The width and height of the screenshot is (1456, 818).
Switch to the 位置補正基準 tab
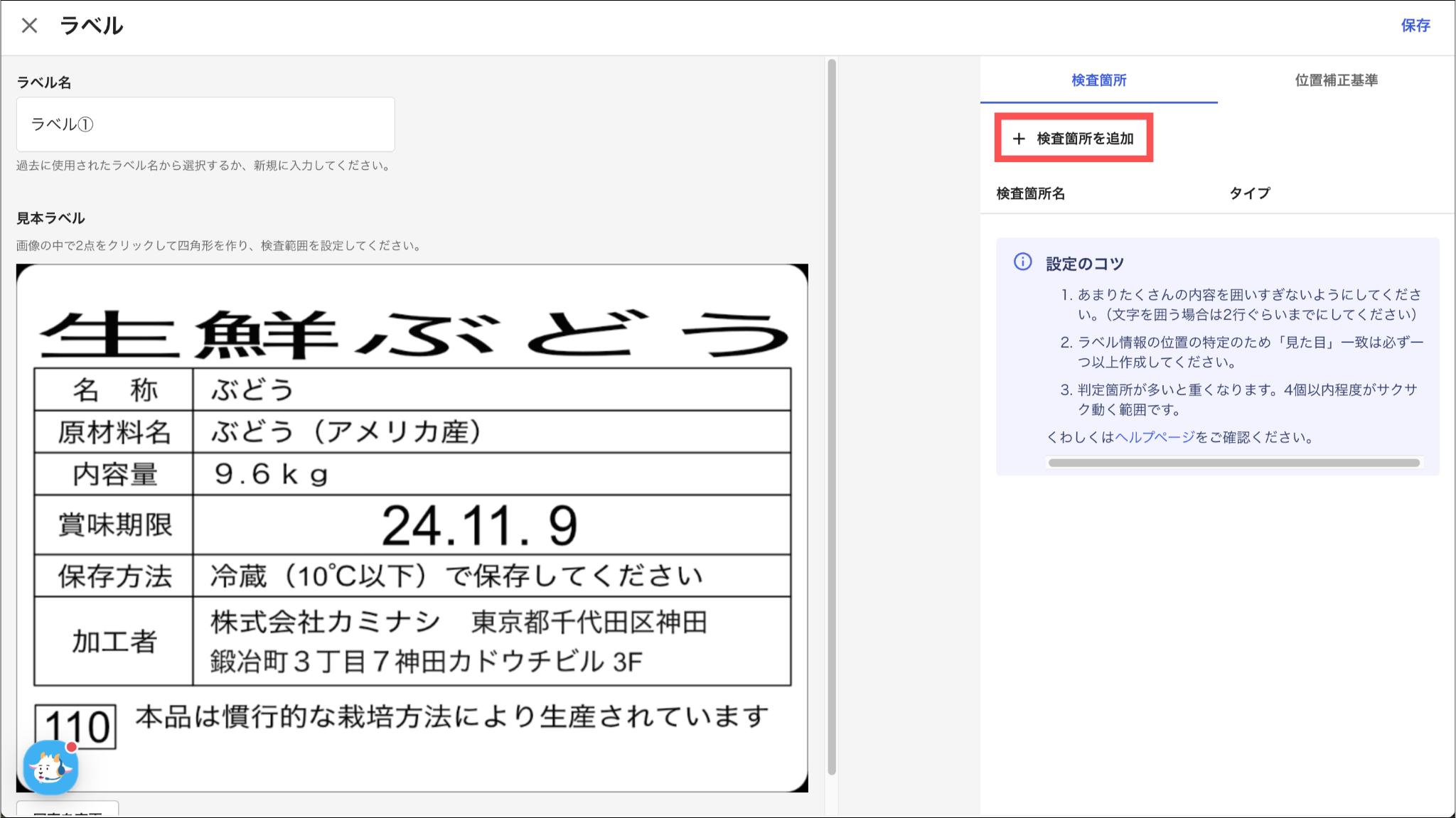[1336, 80]
